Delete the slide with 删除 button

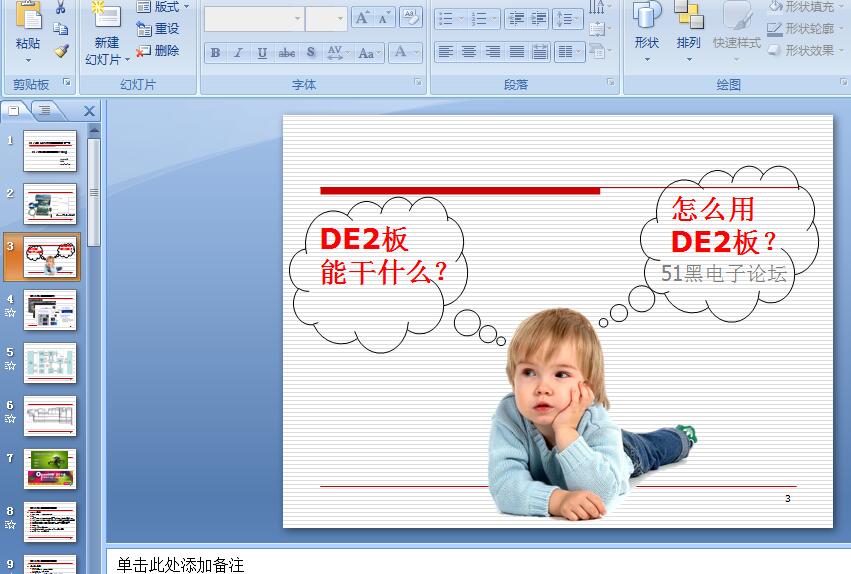[157, 51]
